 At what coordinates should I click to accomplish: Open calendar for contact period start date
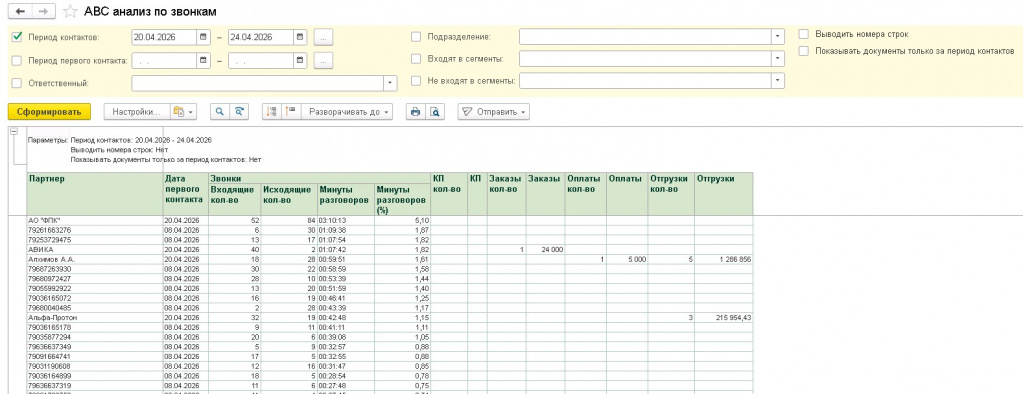point(204,37)
